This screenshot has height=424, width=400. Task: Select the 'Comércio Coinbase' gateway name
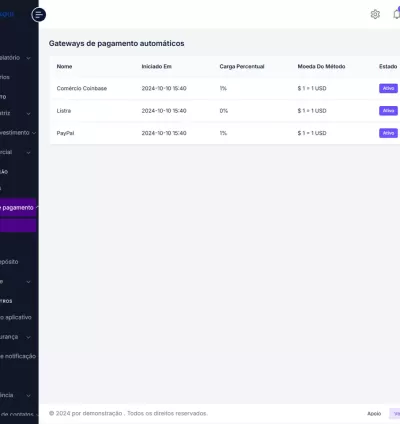[82, 88]
